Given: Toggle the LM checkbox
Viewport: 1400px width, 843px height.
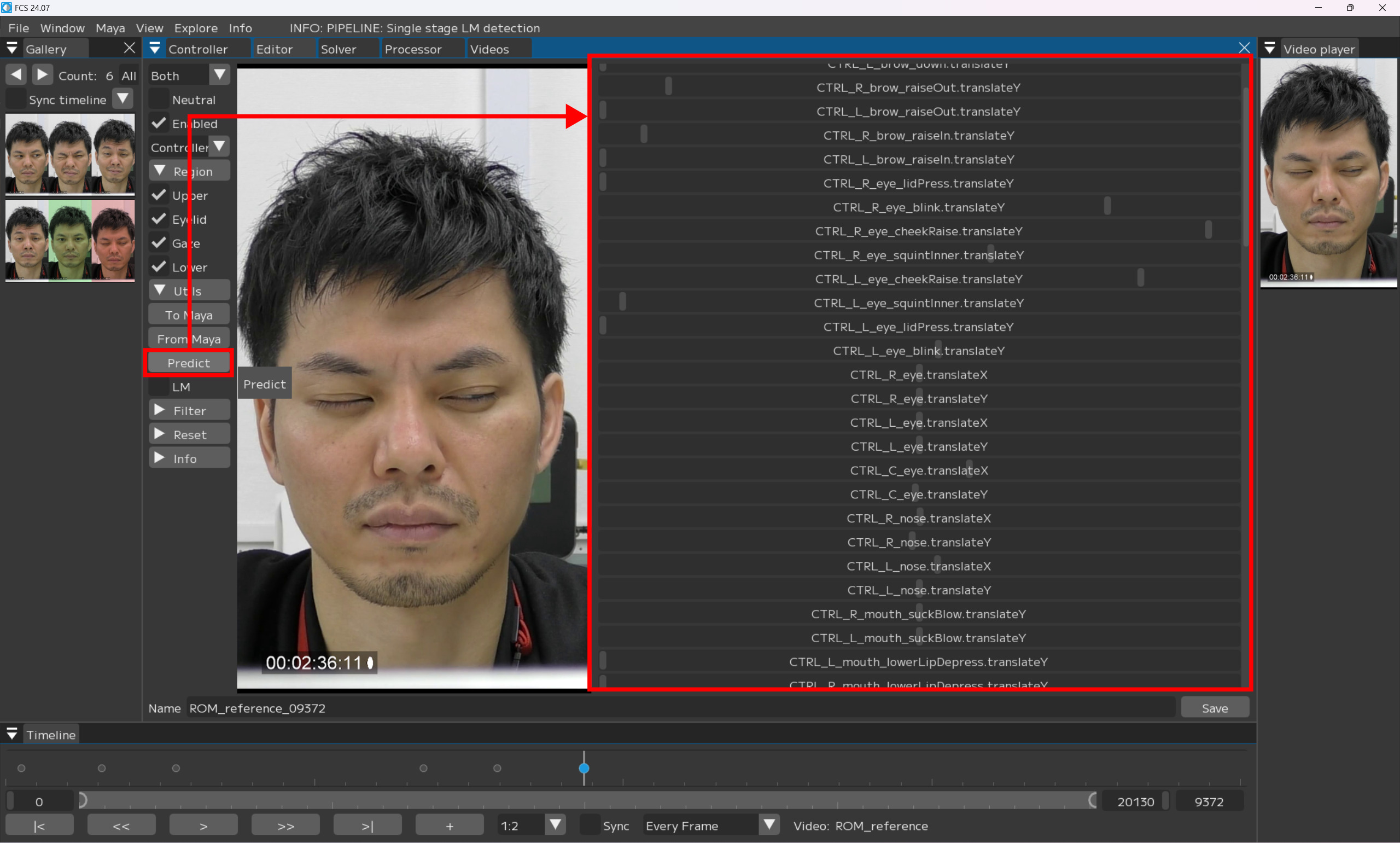Looking at the screenshot, I should click(x=160, y=387).
